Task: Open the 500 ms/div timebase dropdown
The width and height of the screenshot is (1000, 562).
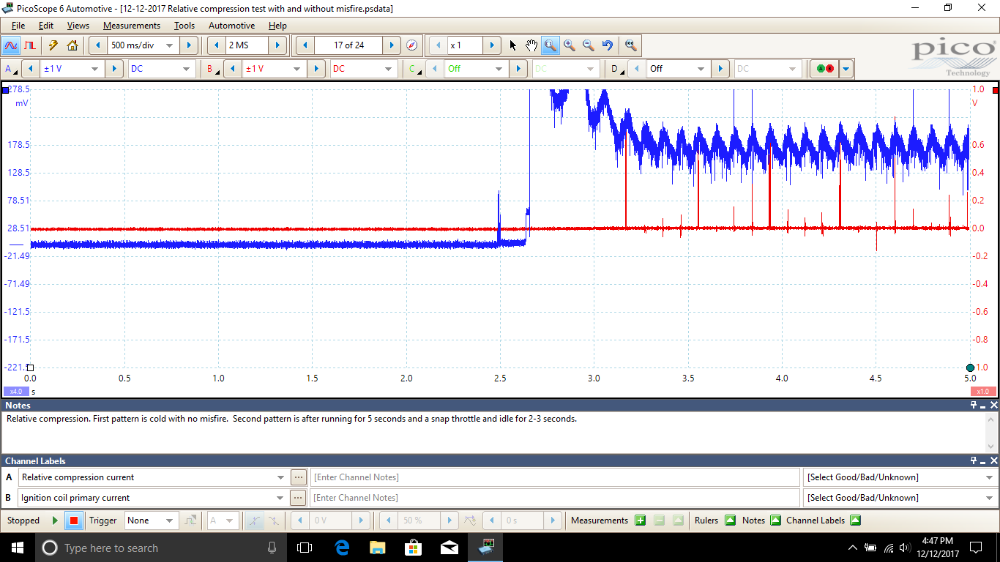Action: coord(167,45)
